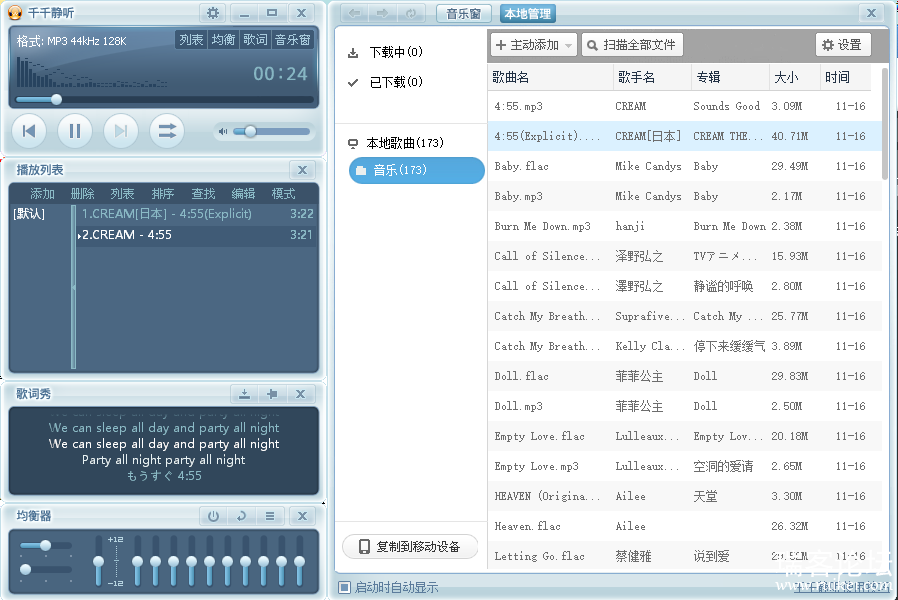Sort by 歌曲名 column header
The image size is (898, 600).
tap(551, 77)
